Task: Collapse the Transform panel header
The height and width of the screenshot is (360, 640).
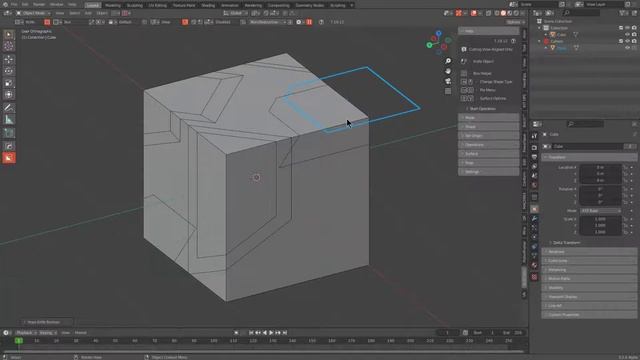Action: click(589, 158)
